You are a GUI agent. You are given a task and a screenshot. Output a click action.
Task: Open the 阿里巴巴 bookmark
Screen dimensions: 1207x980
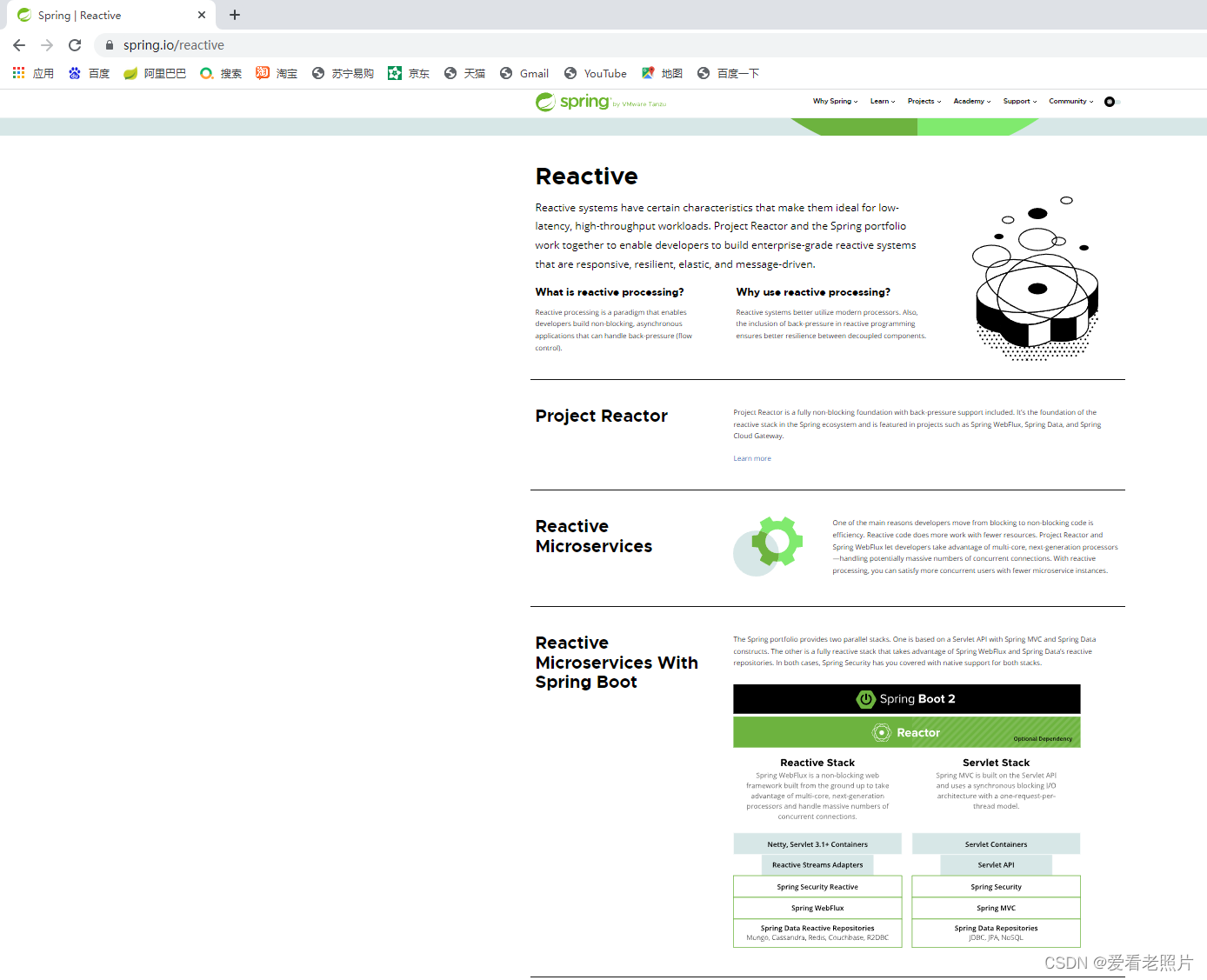click(155, 74)
